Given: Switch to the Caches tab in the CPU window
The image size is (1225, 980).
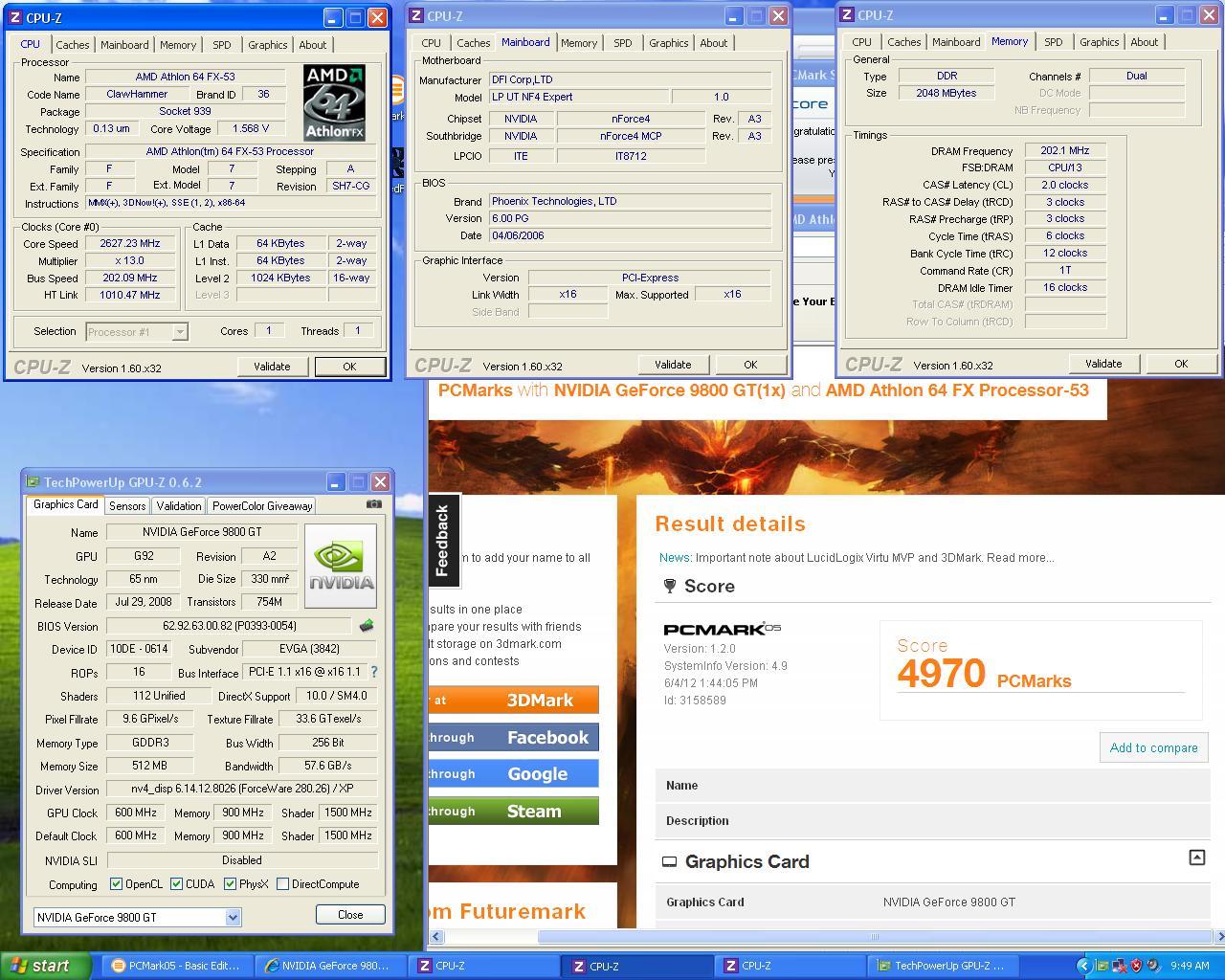Looking at the screenshot, I should [x=72, y=45].
